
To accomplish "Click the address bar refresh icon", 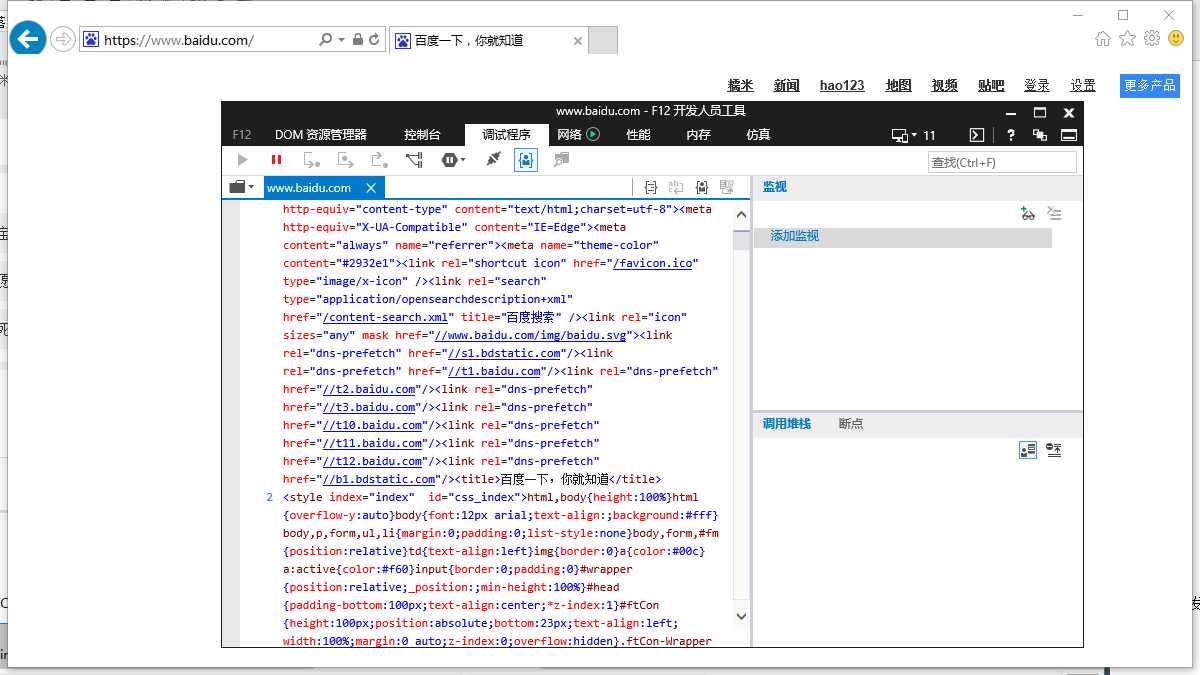I will coord(374,40).
